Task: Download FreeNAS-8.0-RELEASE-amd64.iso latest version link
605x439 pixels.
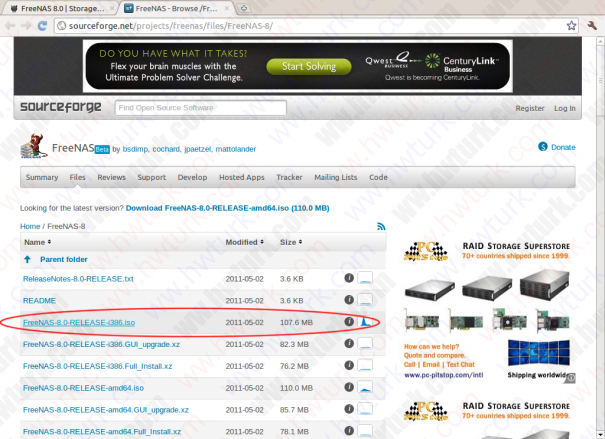Action: coord(228,208)
